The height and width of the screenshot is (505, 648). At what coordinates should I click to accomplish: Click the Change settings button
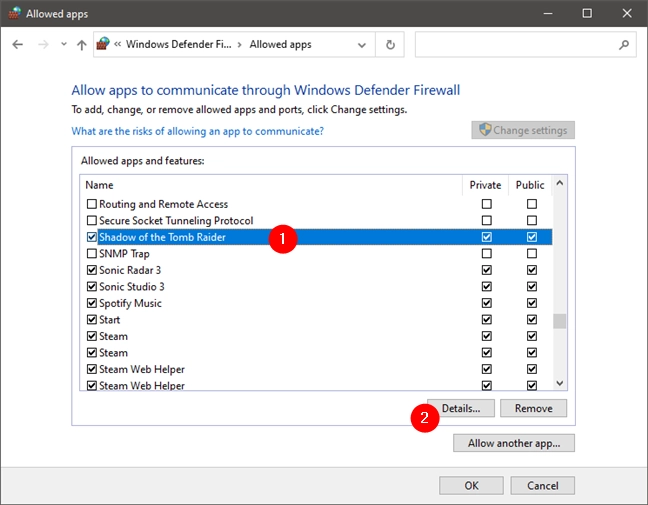click(523, 130)
